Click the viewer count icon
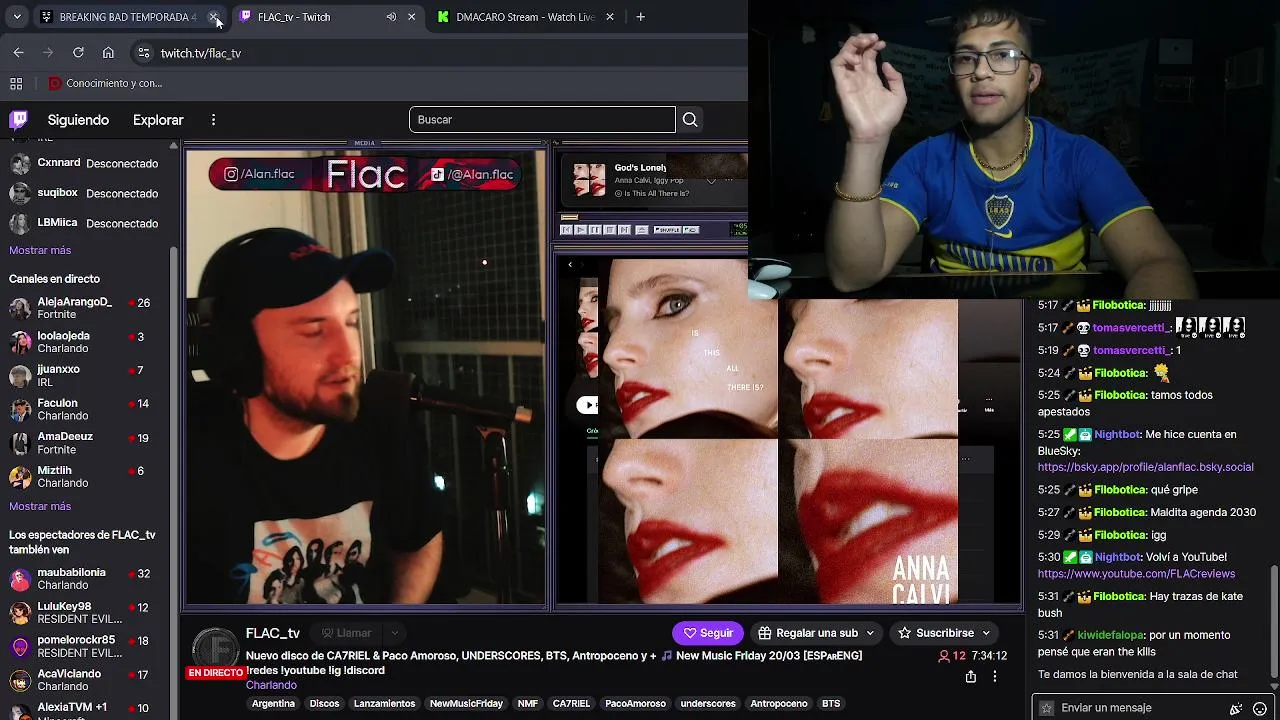 click(944, 656)
